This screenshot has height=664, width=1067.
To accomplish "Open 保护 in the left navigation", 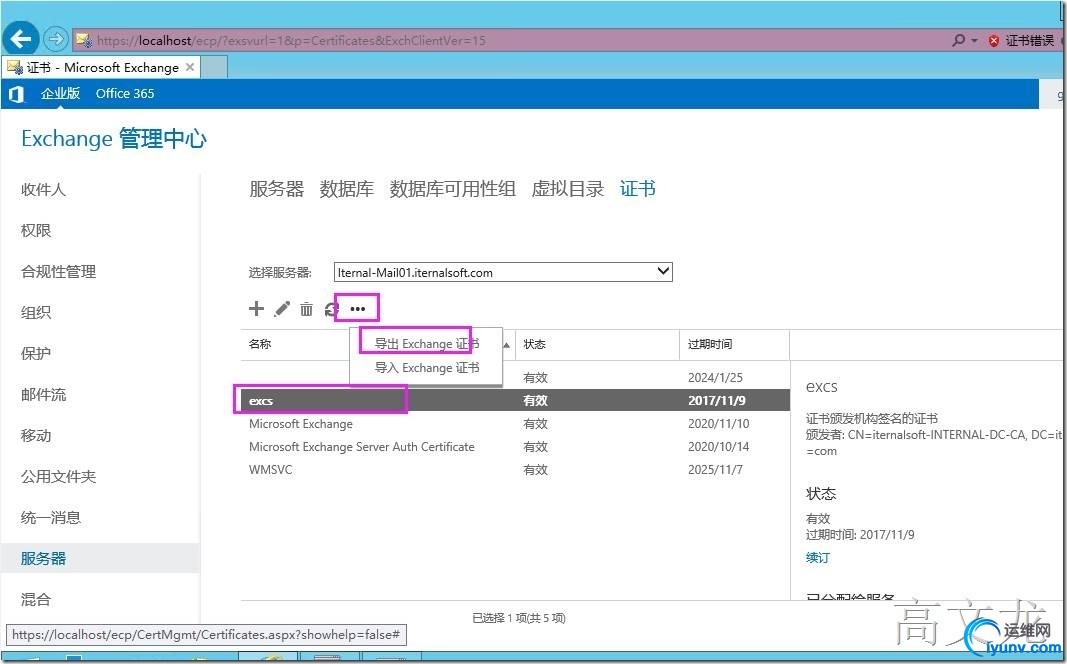I will pos(36,353).
